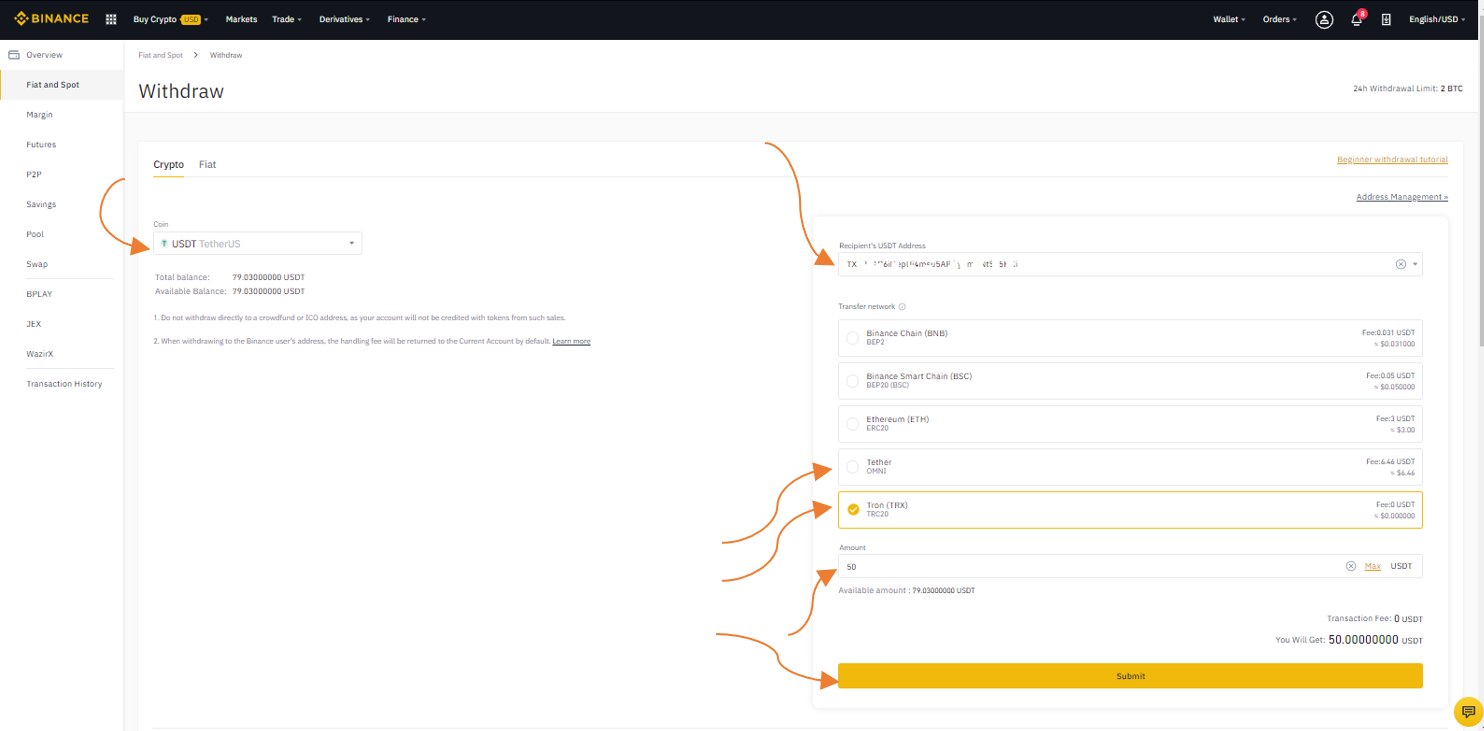The width and height of the screenshot is (1484, 731).
Task: Select Tether OMNI network
Action: pyautogui.click(x=1130, y=466)
